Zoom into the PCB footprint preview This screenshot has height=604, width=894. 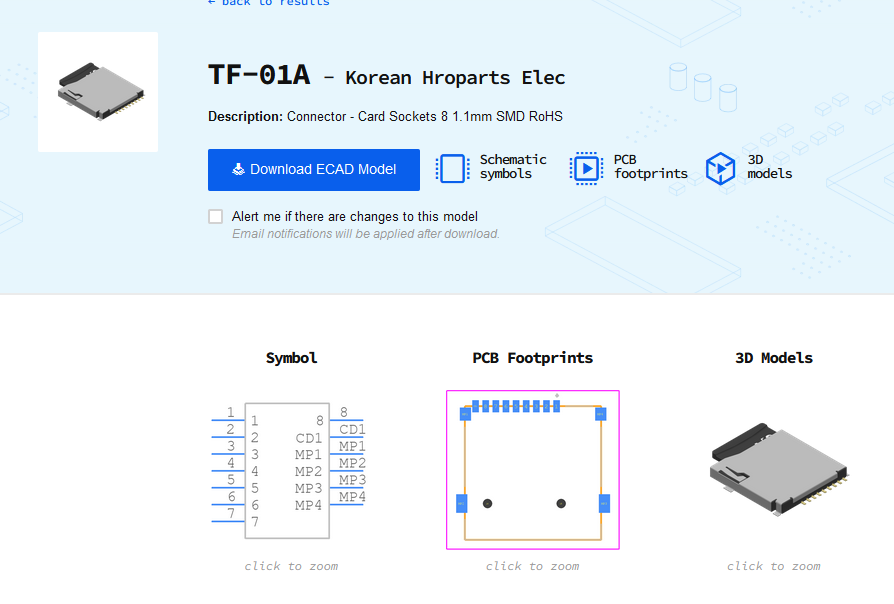(533, 470)
